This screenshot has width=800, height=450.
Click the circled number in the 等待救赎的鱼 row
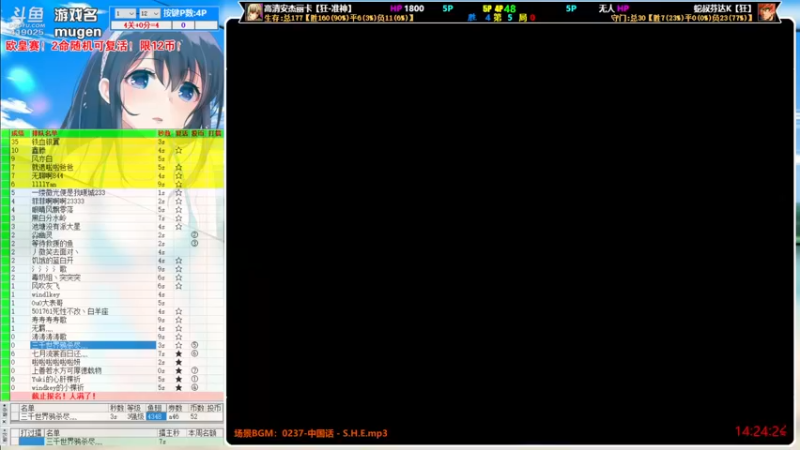pyautogui.click(x=194, y=243)
